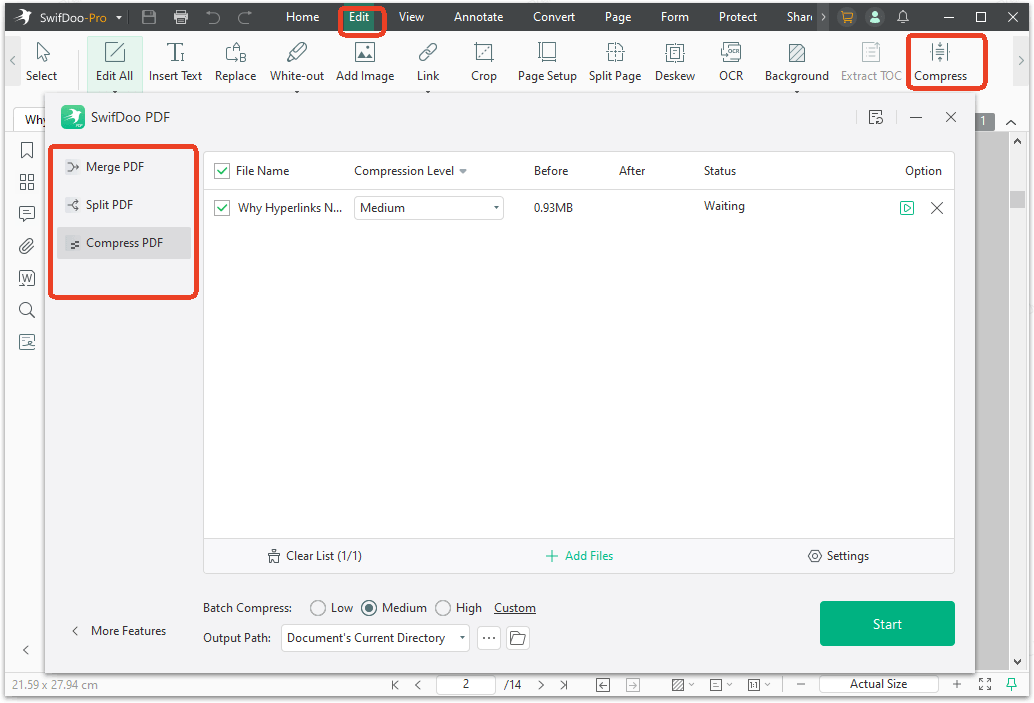Select Merge PDF in the dialog sidebar

coord(124,167)
